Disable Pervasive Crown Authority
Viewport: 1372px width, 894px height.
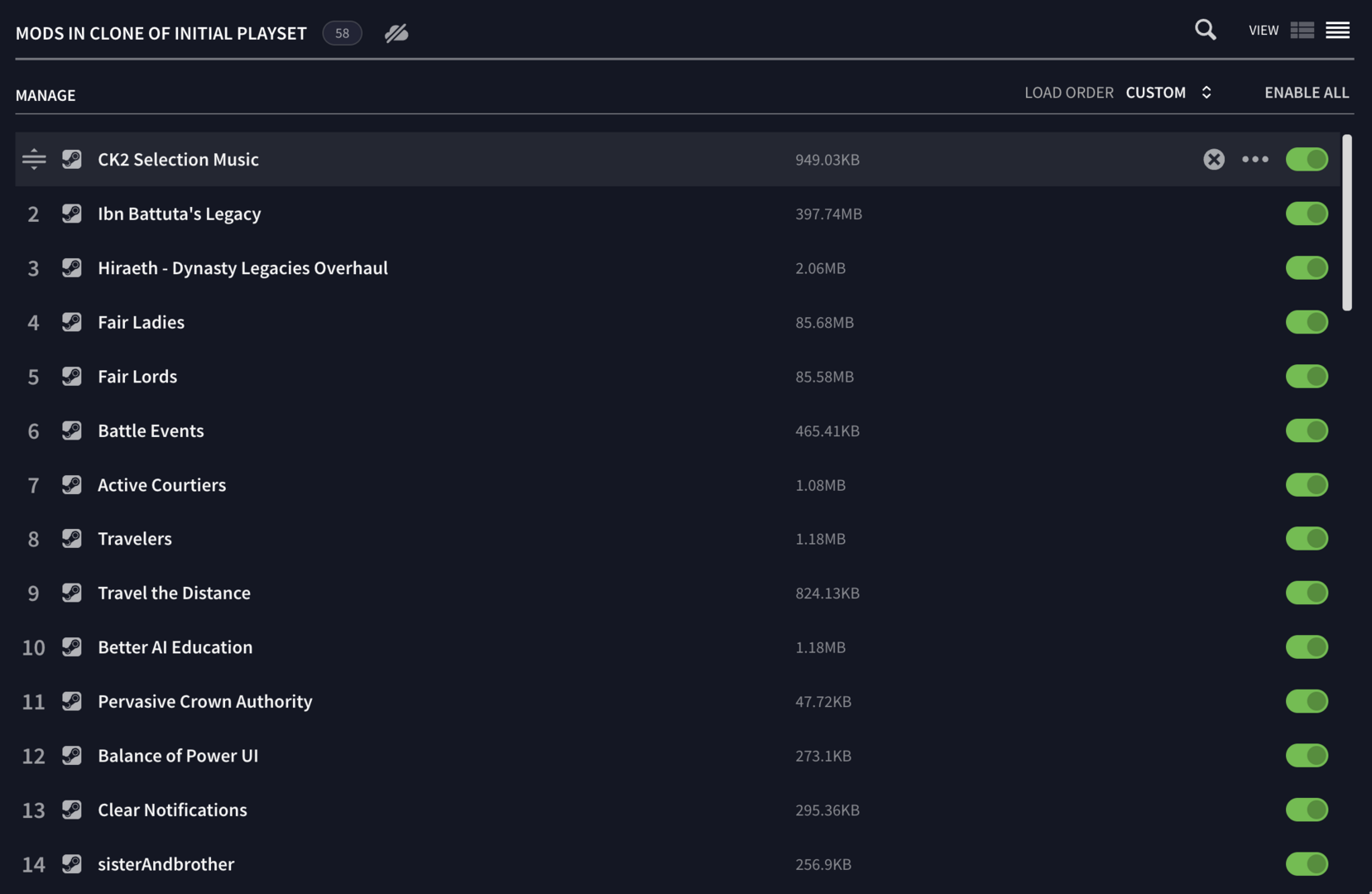click(1307, 701)
